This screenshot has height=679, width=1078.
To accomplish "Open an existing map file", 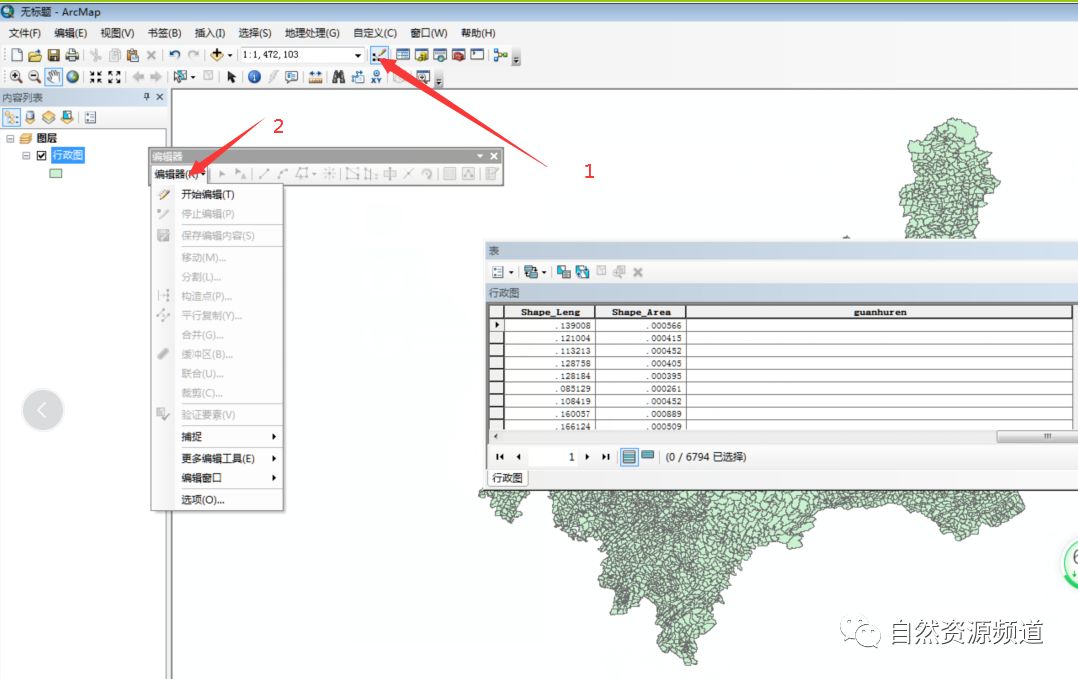I will (35, 55).
